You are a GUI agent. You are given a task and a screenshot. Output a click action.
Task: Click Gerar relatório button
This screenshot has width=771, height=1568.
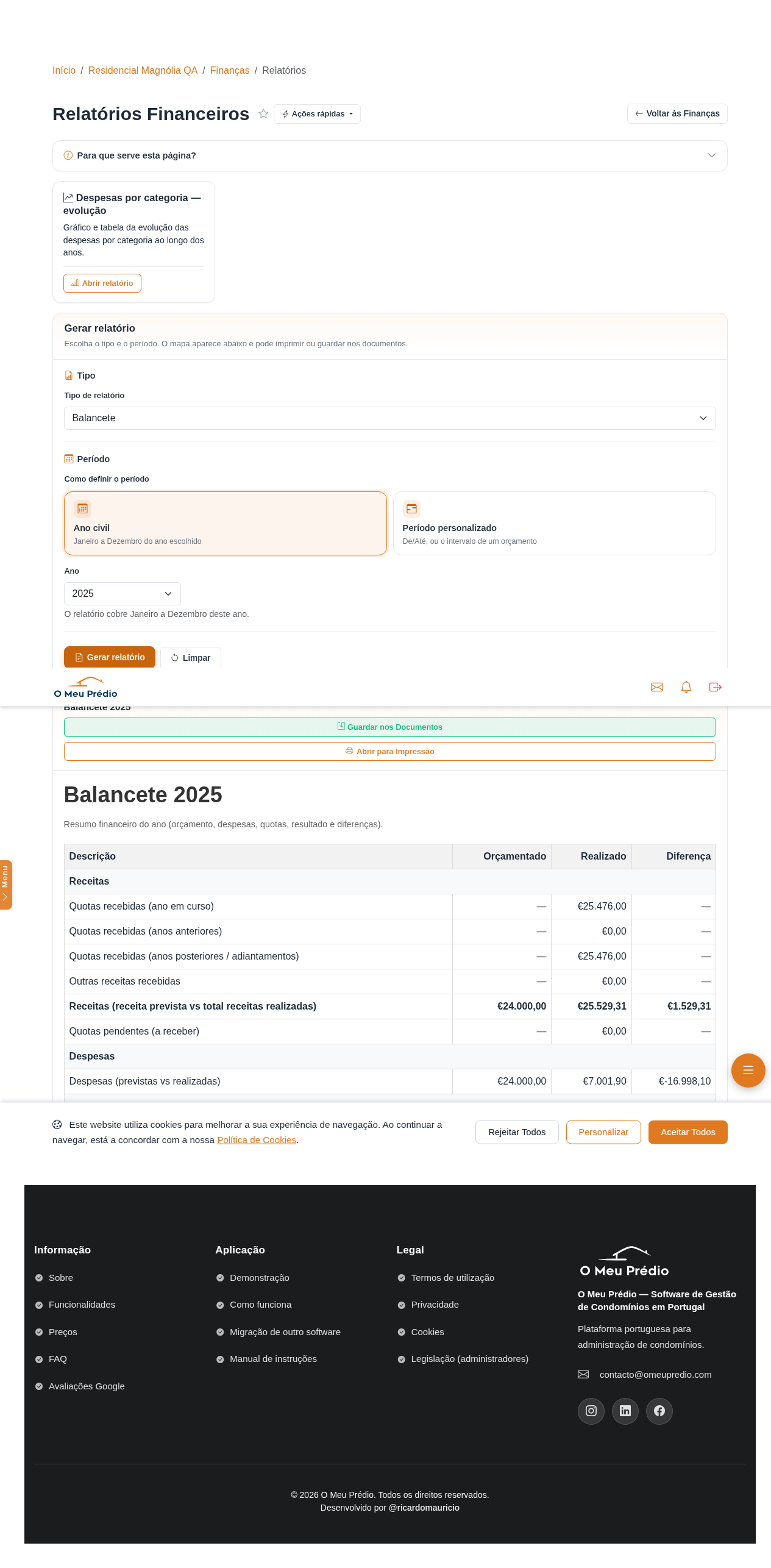coord(110,657)
